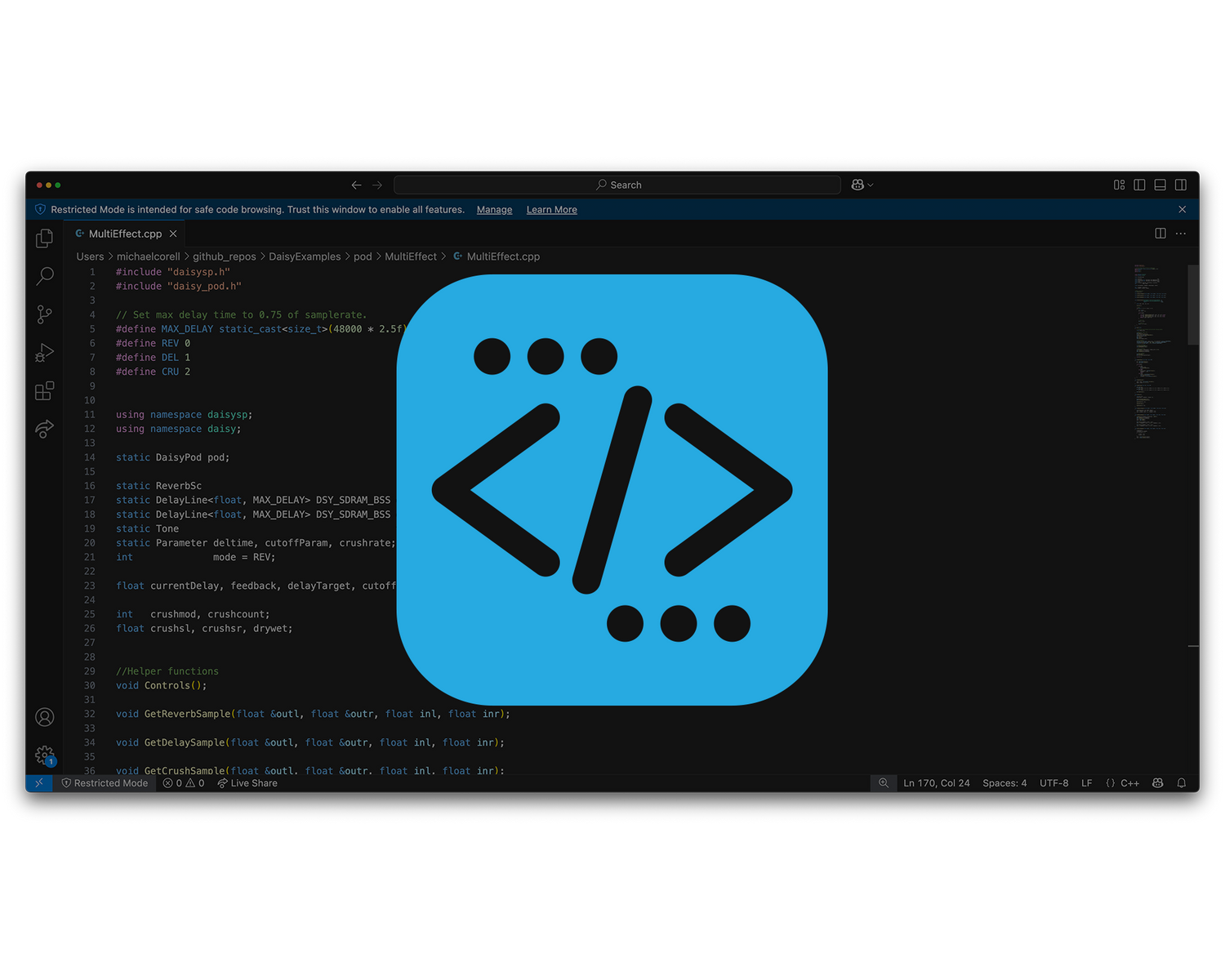Open the Spaces: 4 indentation selector
The image size is (1225, 980).
coord(1004,783)
